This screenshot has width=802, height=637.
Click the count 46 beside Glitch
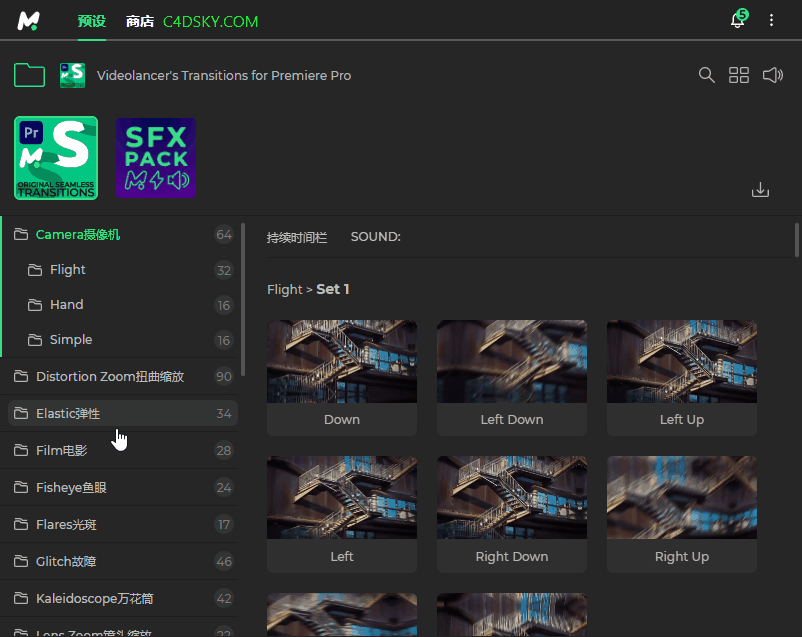coord(224,561)
